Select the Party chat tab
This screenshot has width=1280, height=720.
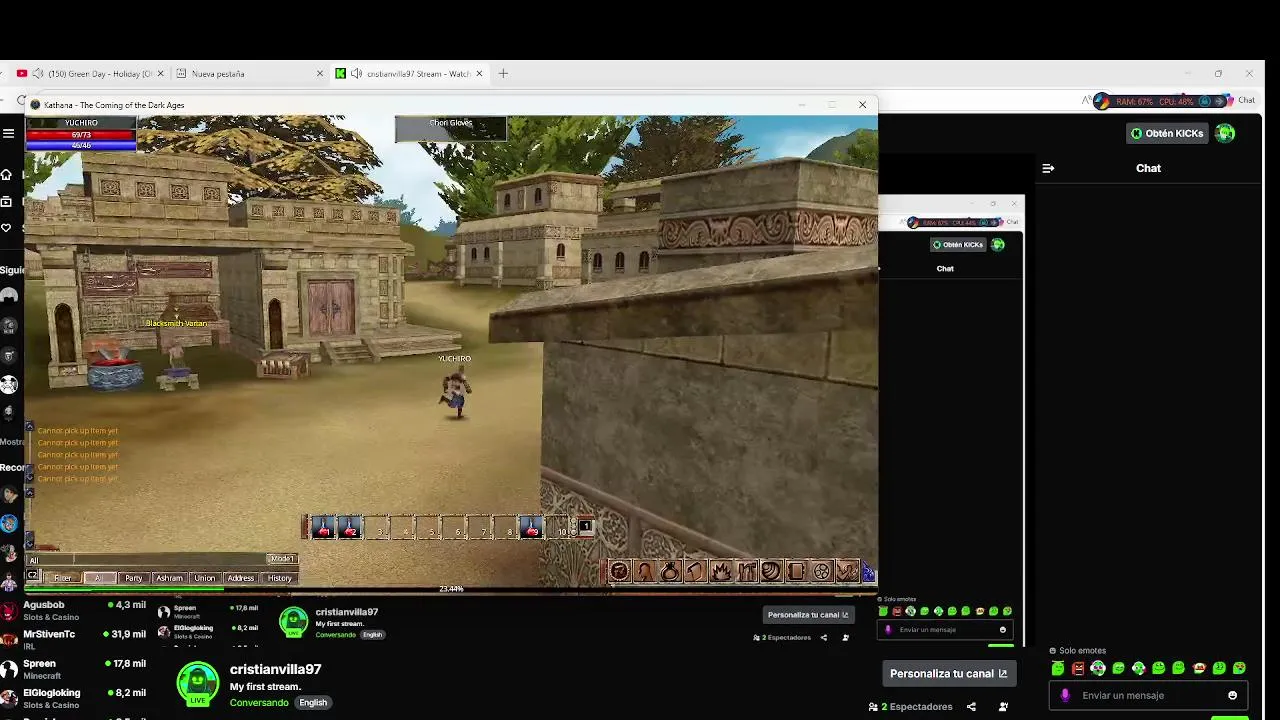pyautogui.click(x=133, y=578)
